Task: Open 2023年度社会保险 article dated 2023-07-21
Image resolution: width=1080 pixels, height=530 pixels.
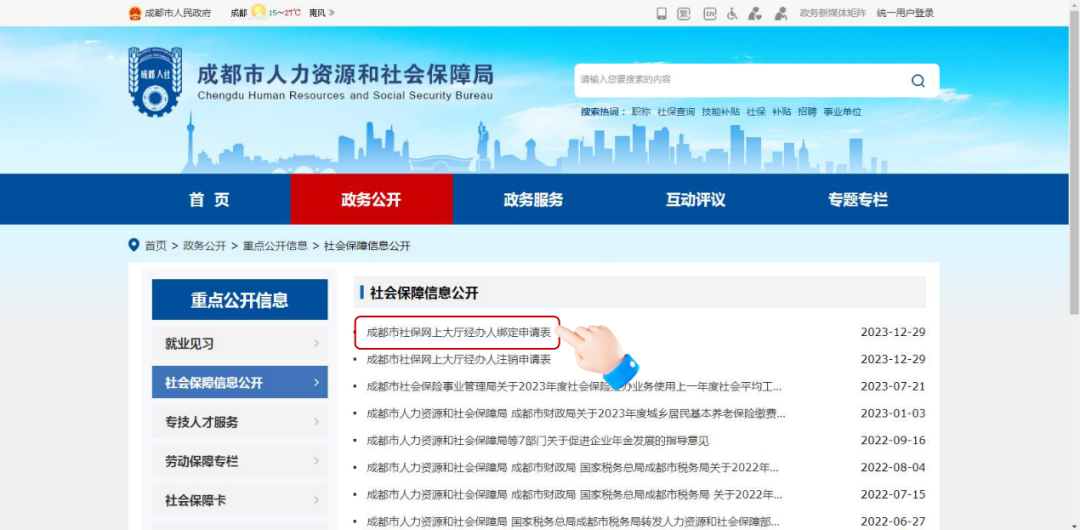Action: pos(574,386)
